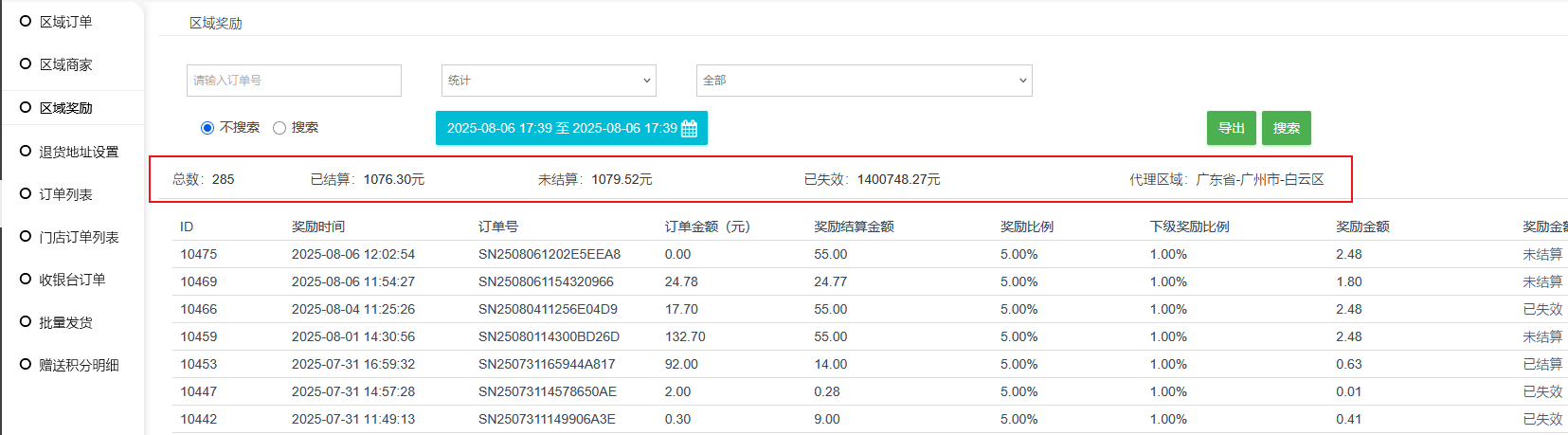Open 退货地址设置 sidebar item

click(79, 152)
